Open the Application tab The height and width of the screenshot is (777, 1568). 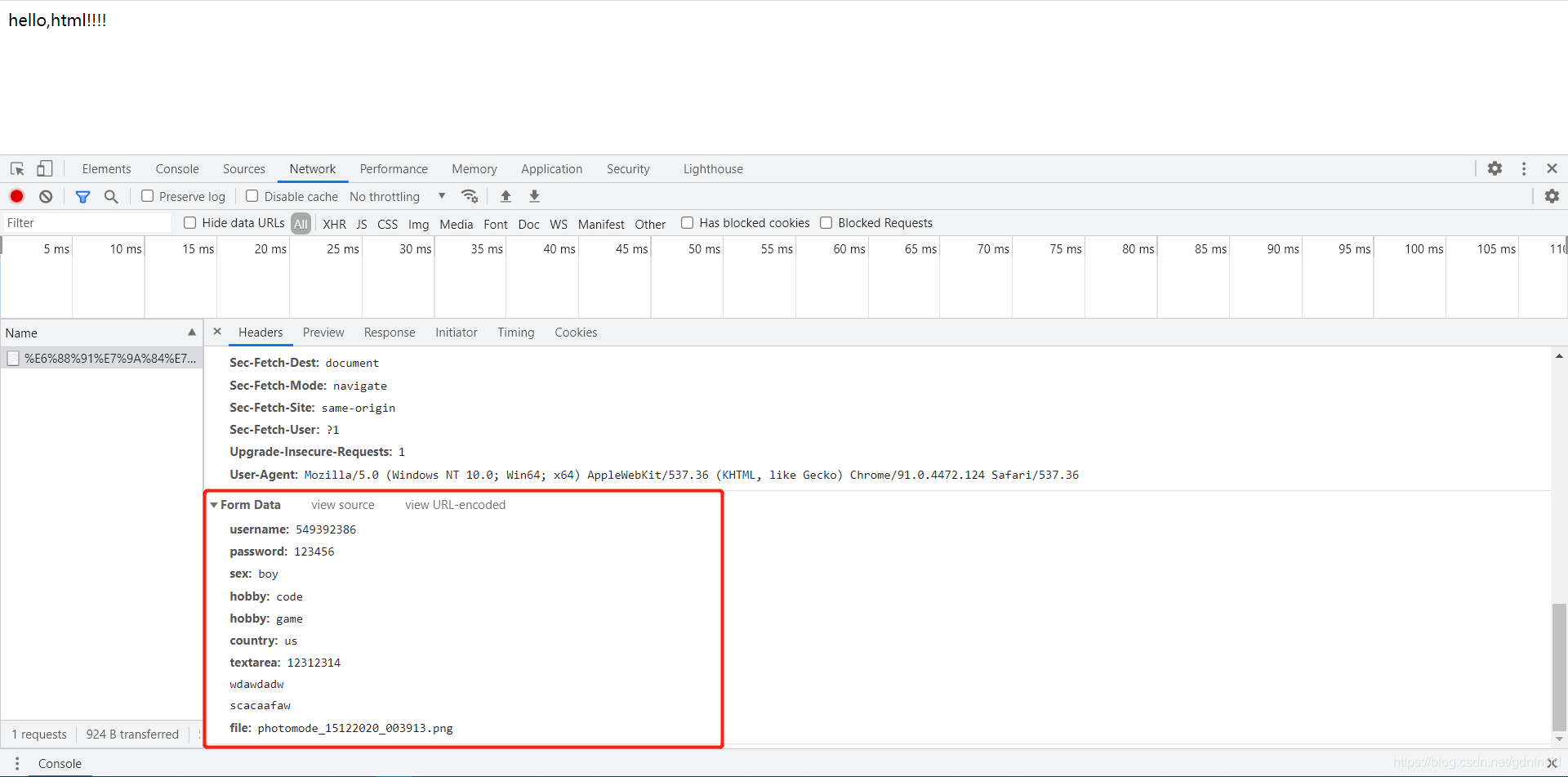pos(552,169)
